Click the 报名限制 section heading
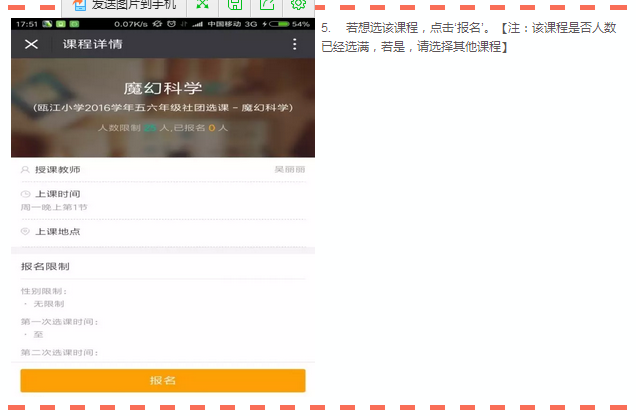 (45, 266)
